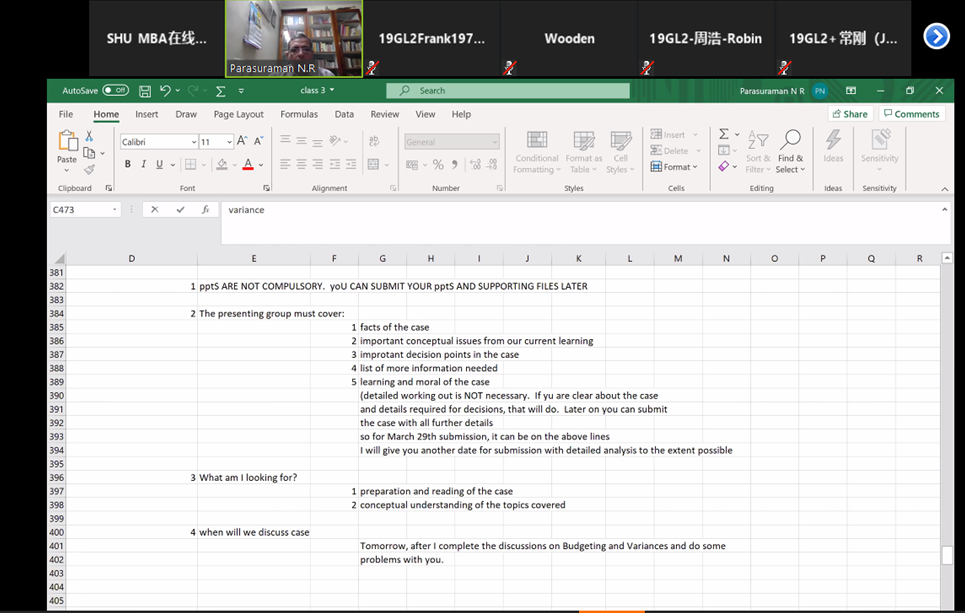Toggle underline formatting
Image resolution: width=965 pixels, height=613 pixels.
click(159, 164)
